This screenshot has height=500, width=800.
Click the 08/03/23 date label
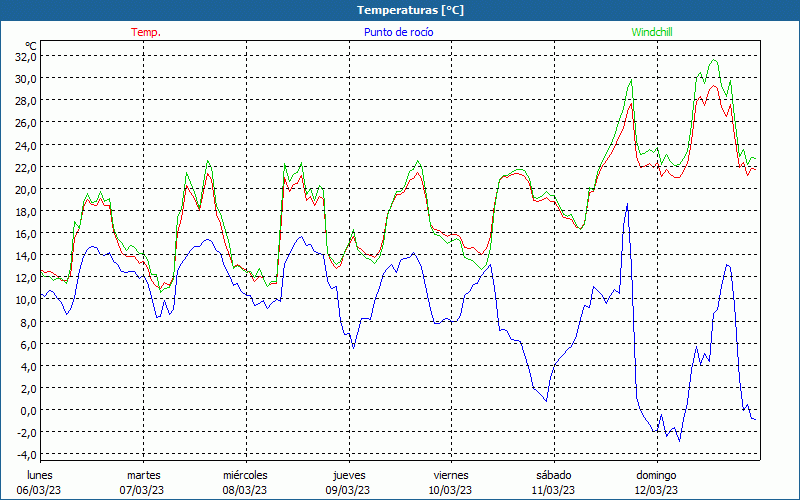pyautogui.click(x=245, y=490)
